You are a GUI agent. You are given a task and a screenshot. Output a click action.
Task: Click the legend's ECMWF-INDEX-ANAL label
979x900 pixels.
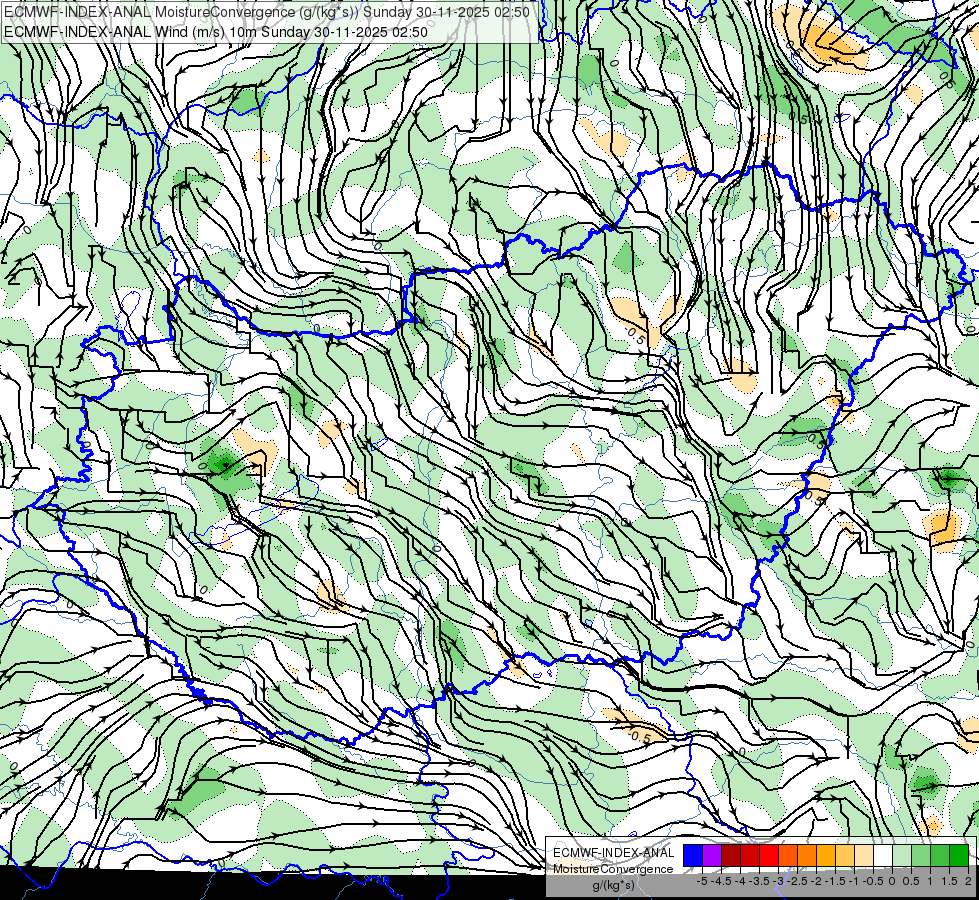pos(613,853)
